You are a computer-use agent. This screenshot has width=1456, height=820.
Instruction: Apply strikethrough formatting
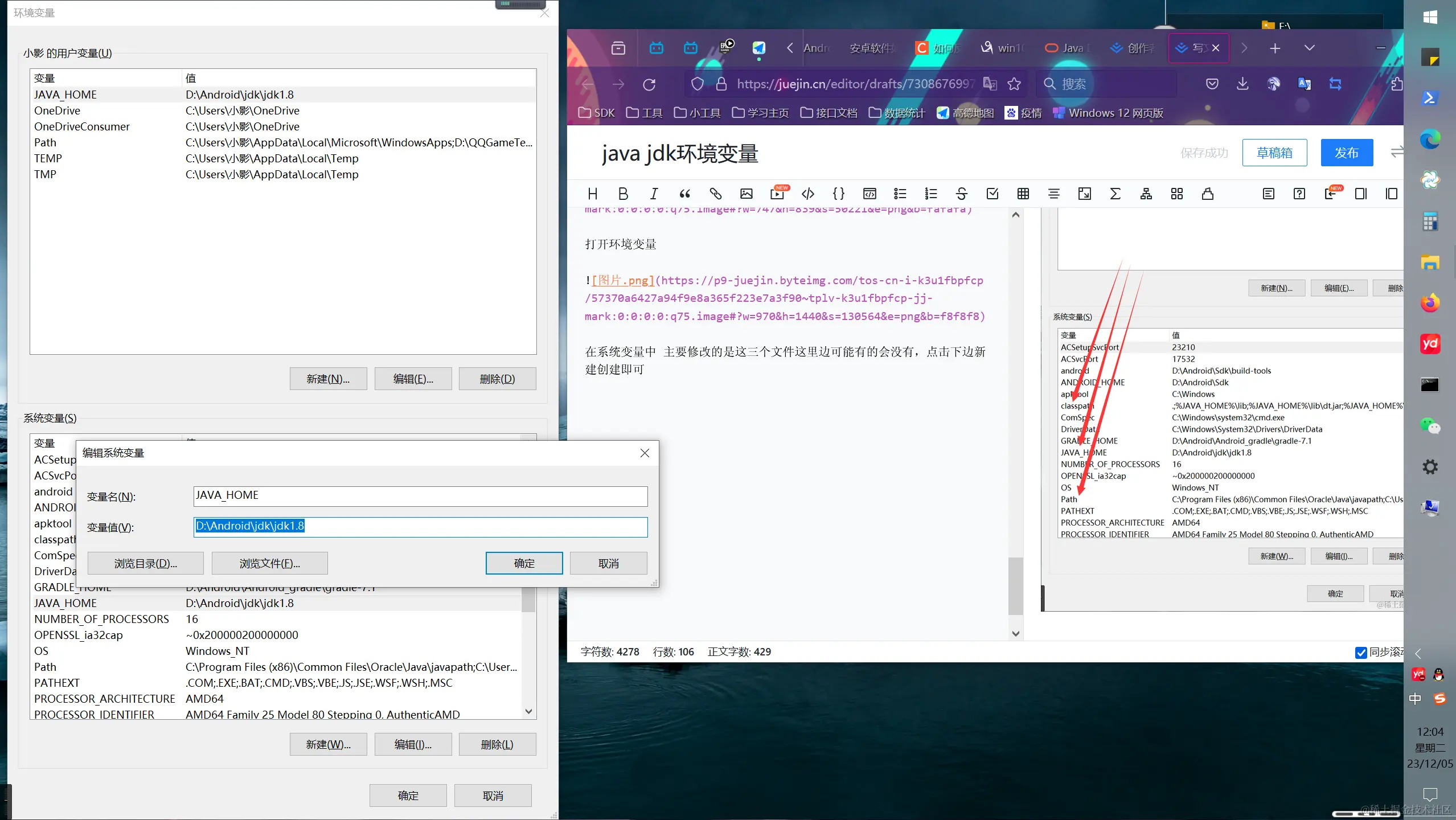(x=961, y=194)
